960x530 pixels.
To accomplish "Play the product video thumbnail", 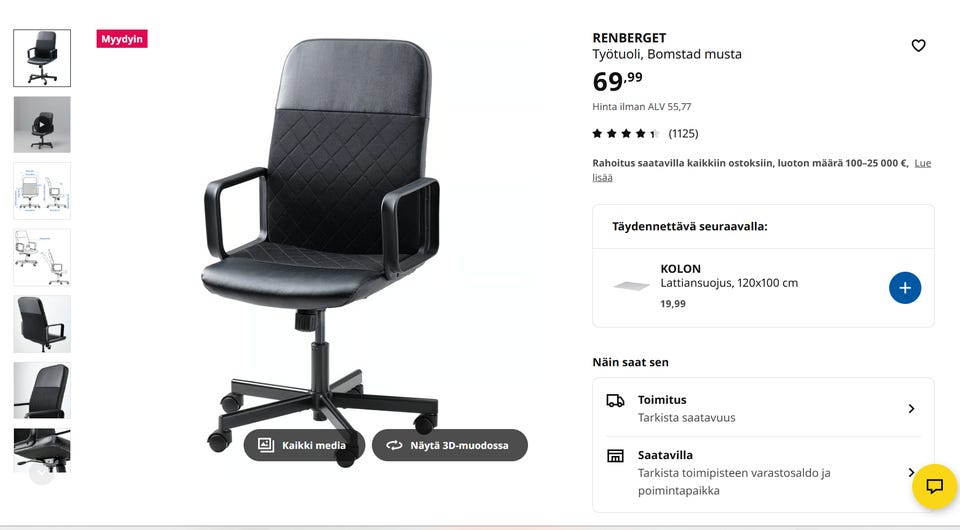I will click(x=42, y=124).
